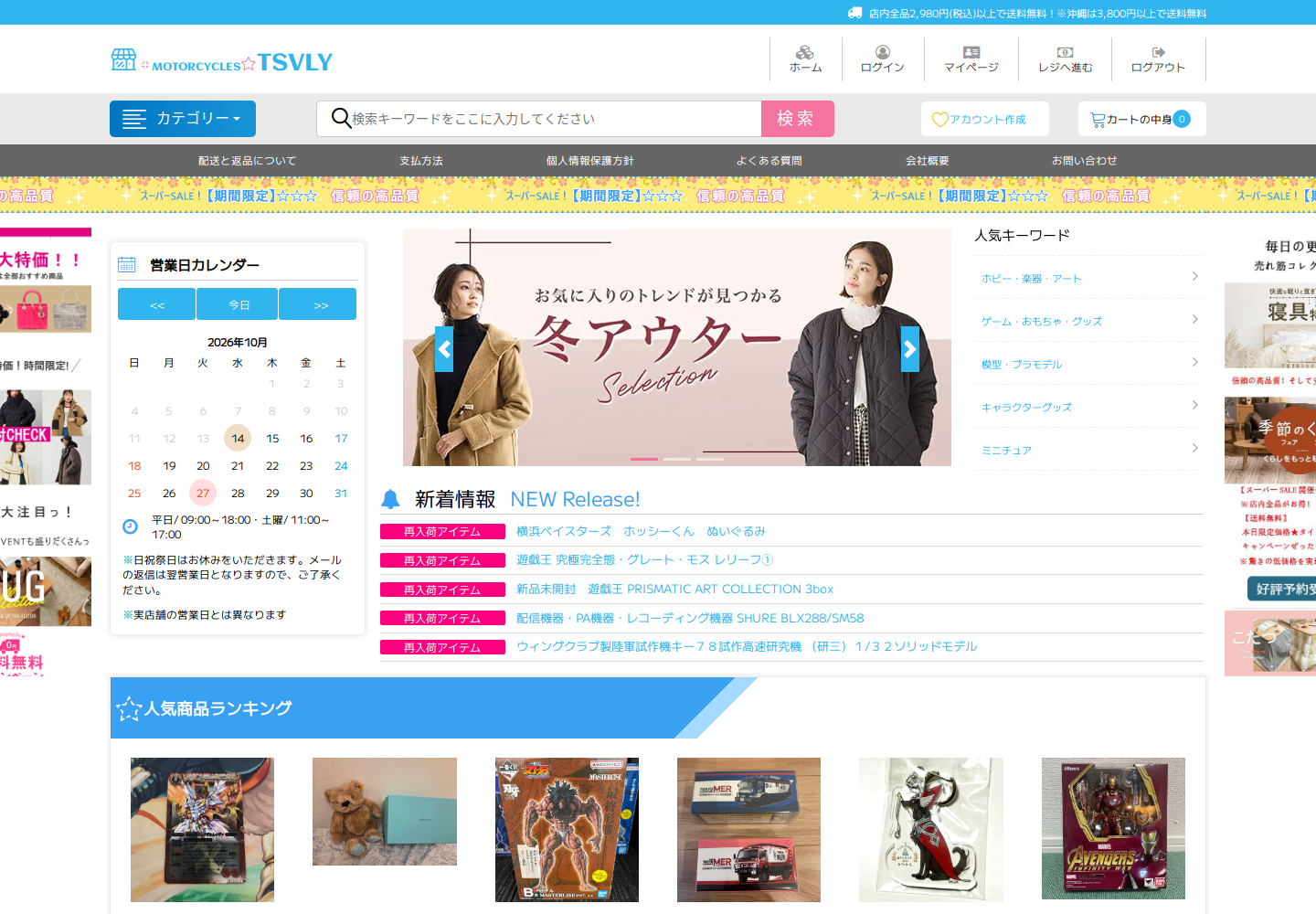Show previous banner slide arrow
Viewport: 1316px width, 914px height.
tap(444, 349)
